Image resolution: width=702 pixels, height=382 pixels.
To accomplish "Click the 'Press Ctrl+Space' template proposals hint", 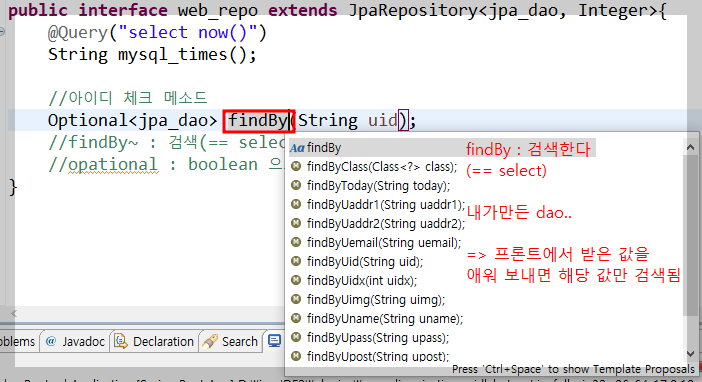I will pos(573,369).
